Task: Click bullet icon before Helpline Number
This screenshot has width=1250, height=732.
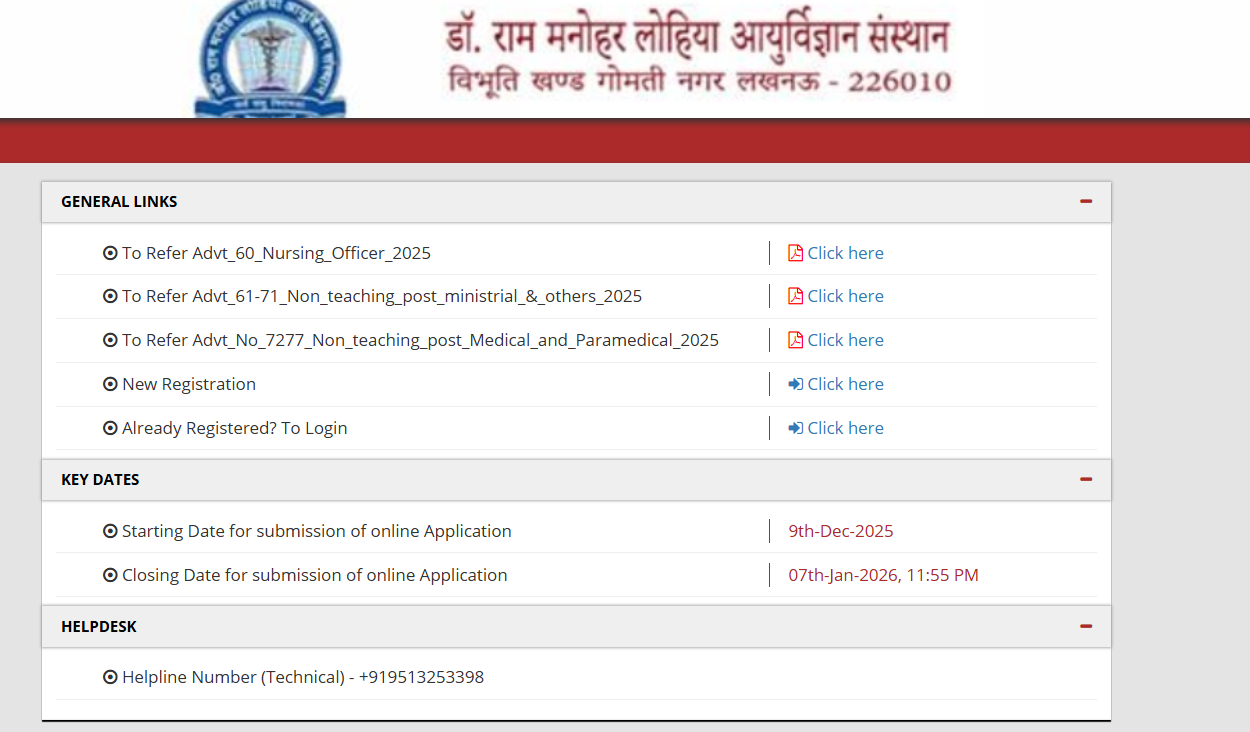Action: (x=110, y=677)
